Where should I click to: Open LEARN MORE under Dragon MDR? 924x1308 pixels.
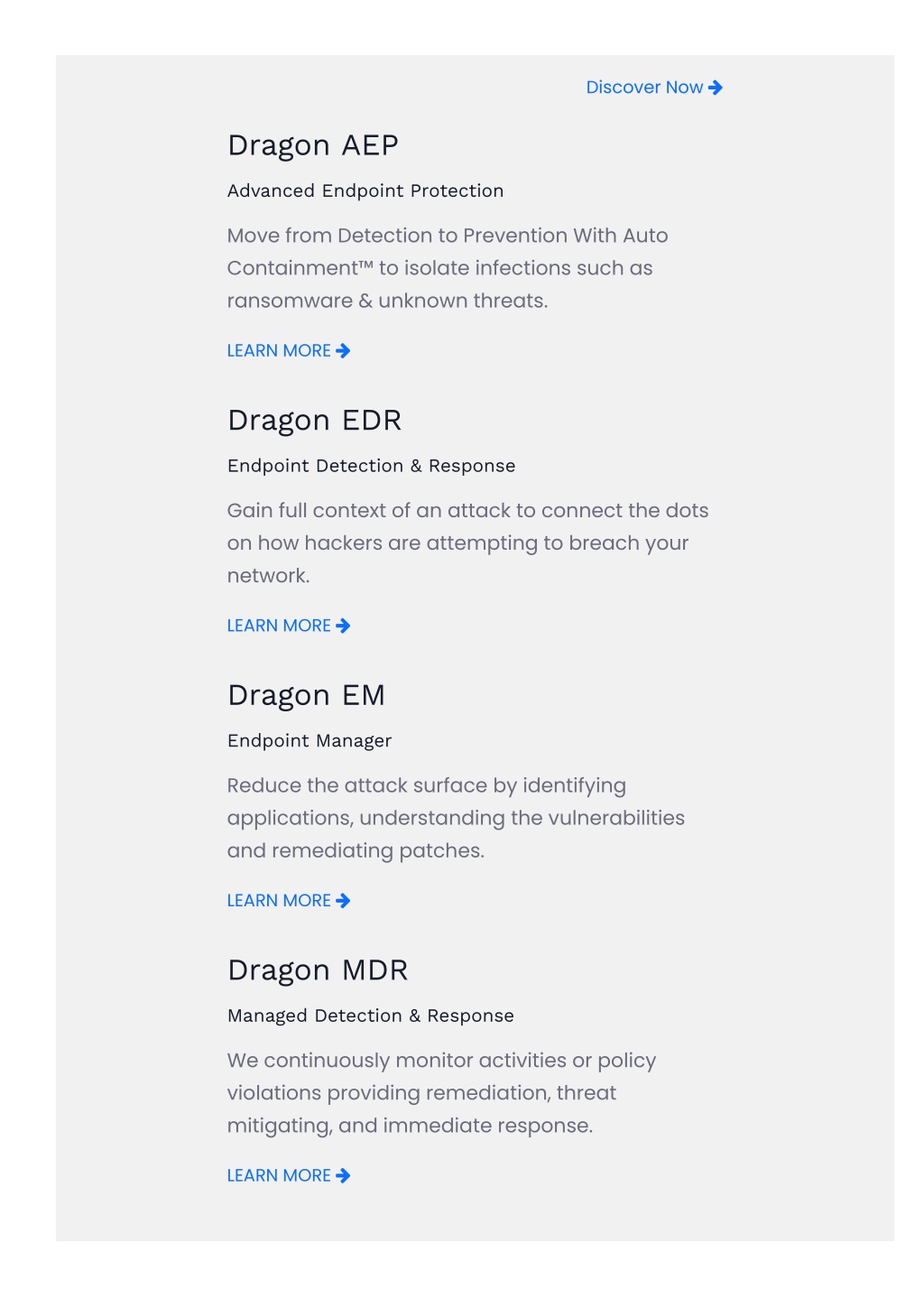tap(289, 1175)
